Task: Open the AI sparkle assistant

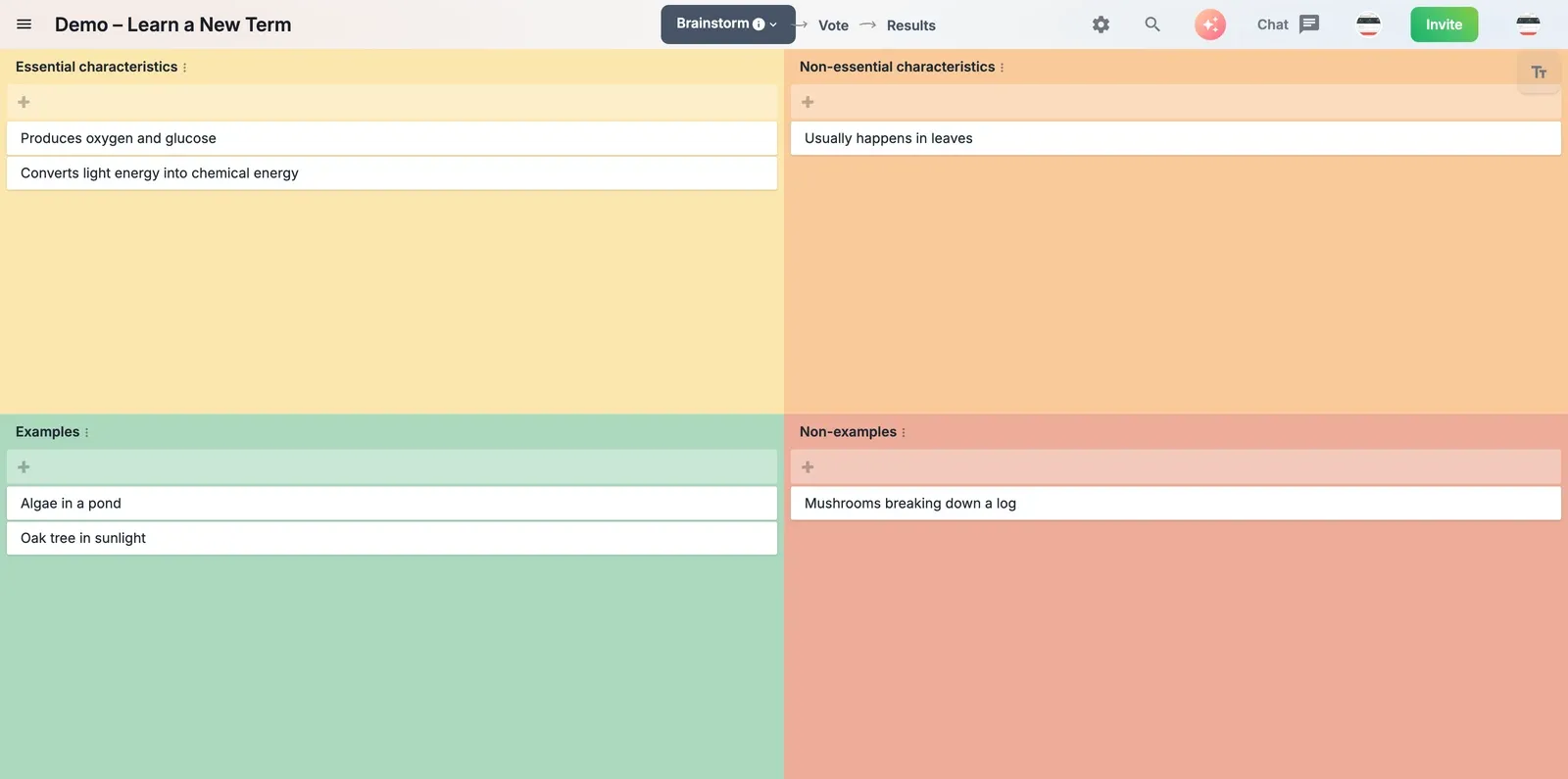Action: (1210, 24)
